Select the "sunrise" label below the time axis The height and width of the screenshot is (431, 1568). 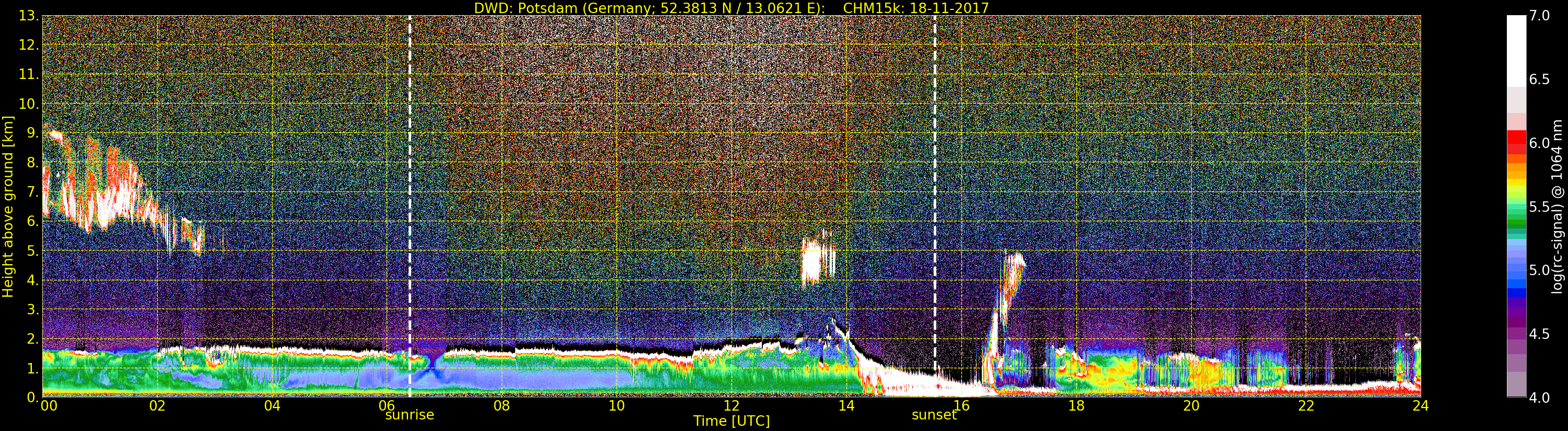[x=410, y=415]
